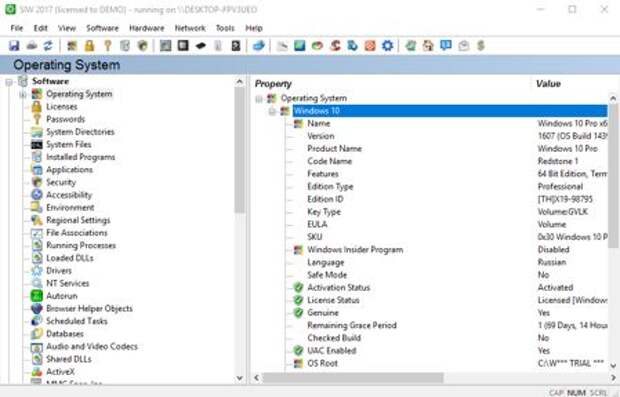The width and height of the screenshot is (620, 397).
Task: Click NUM indicator in status bar
Action: [577, 393]
